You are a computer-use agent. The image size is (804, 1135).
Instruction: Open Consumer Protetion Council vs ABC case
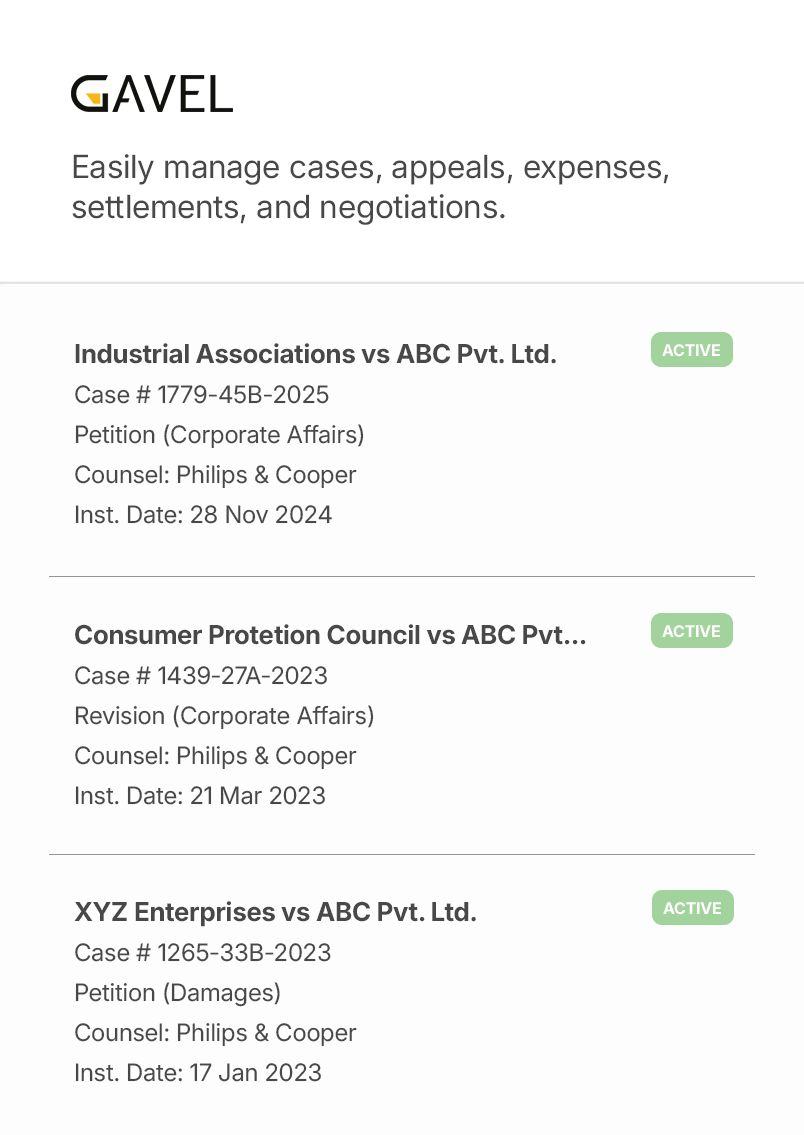(x=330, y=635)
